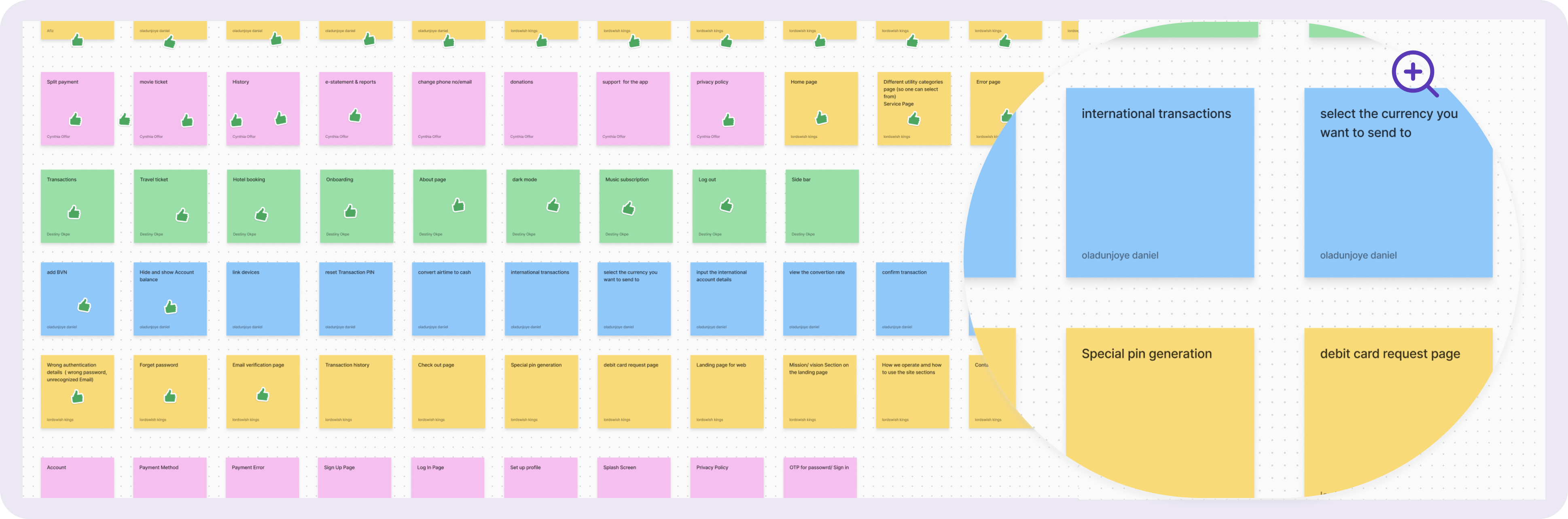
Task: Select the Split payment sticky note
Action: pyautogui.click(x=77, y=108)
